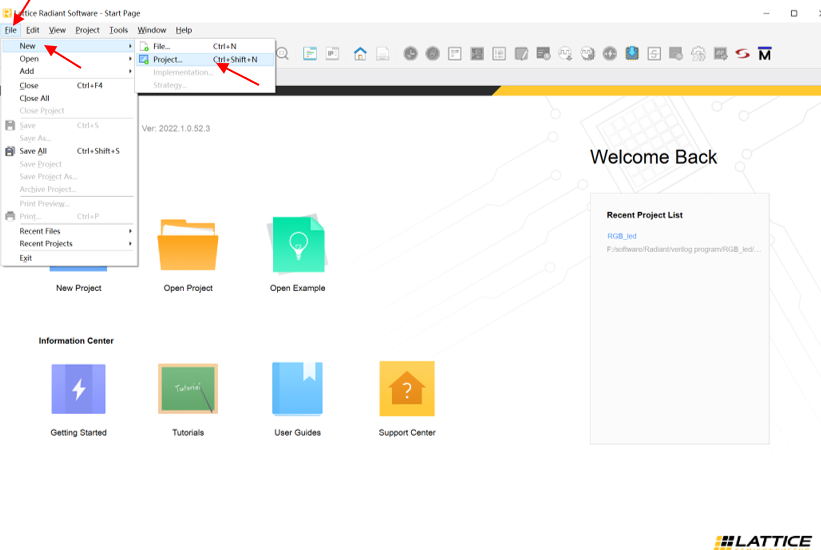Viewport: 821px width, 550px height.
Task: Open the Netlist Analyzer dark grid icon
Action: (477, 53)
